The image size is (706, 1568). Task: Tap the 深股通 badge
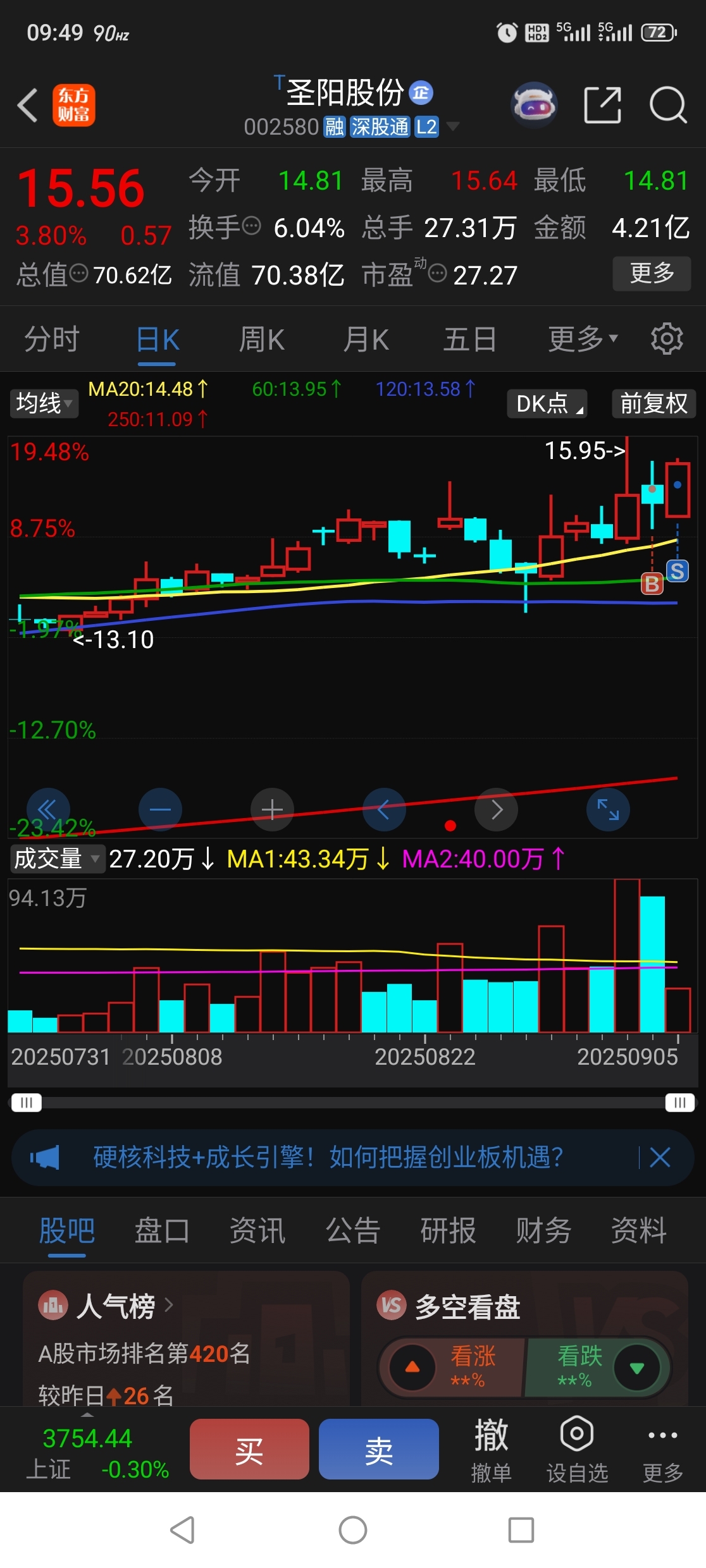click(x=380, y=127)
